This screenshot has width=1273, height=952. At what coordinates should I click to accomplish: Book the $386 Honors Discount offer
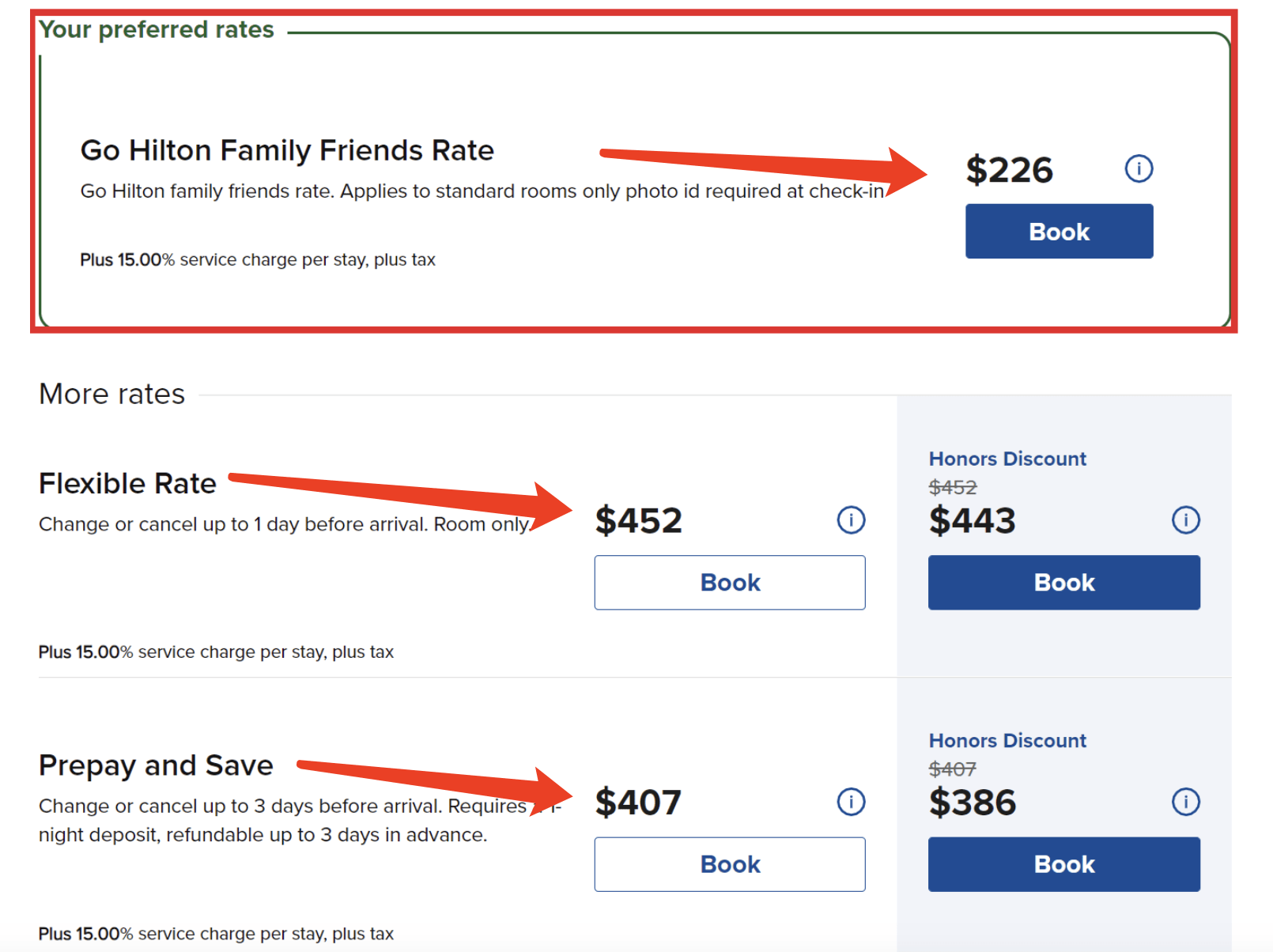pos(1063,864)
